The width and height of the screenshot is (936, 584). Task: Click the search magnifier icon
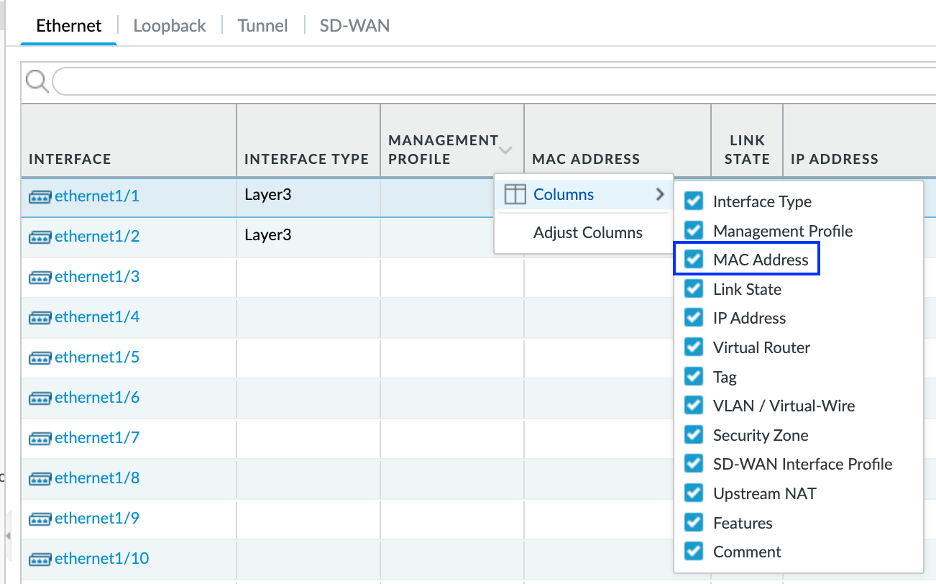(x=37, y=81)
